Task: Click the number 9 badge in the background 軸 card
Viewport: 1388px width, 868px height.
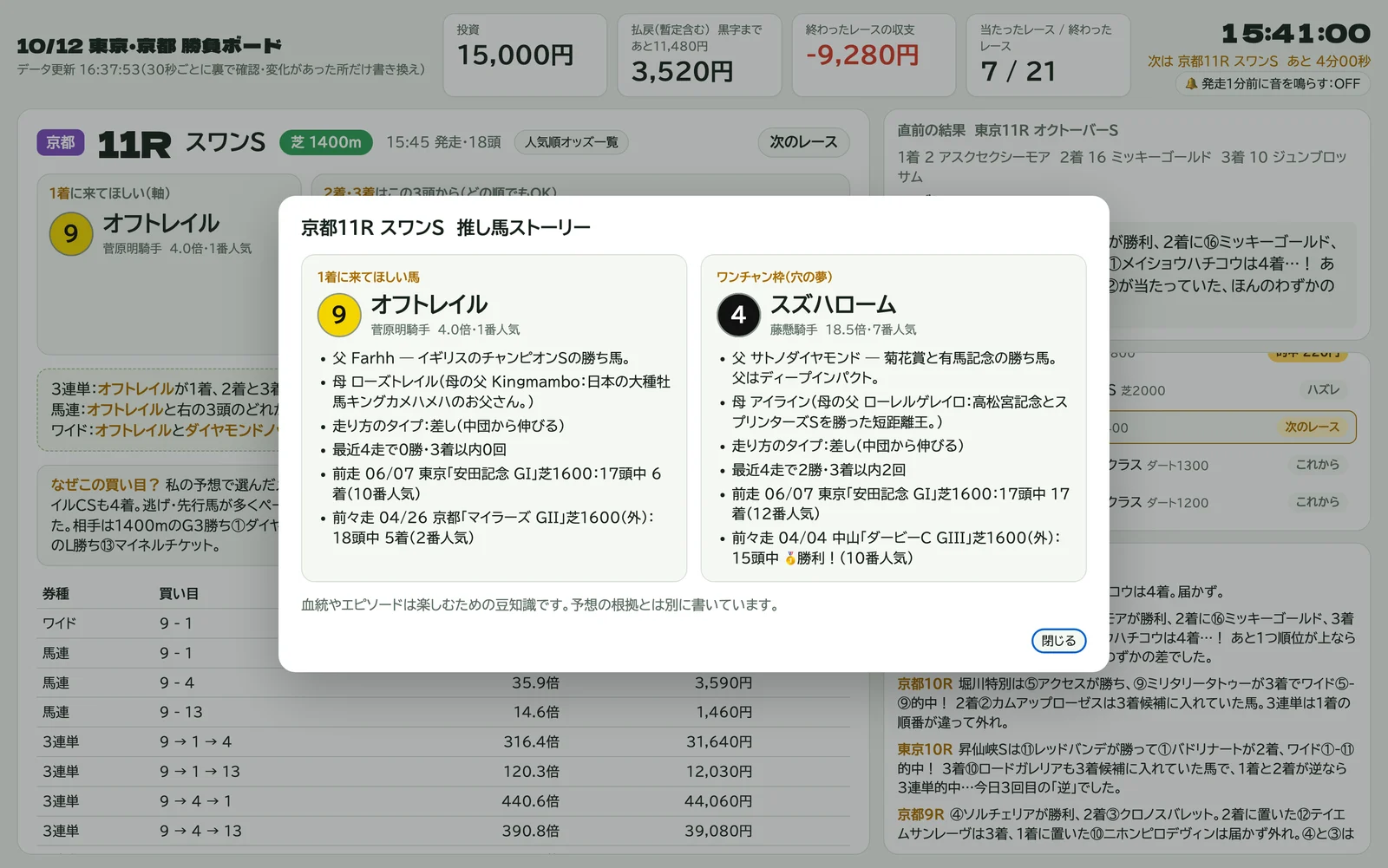Action: 71,234
